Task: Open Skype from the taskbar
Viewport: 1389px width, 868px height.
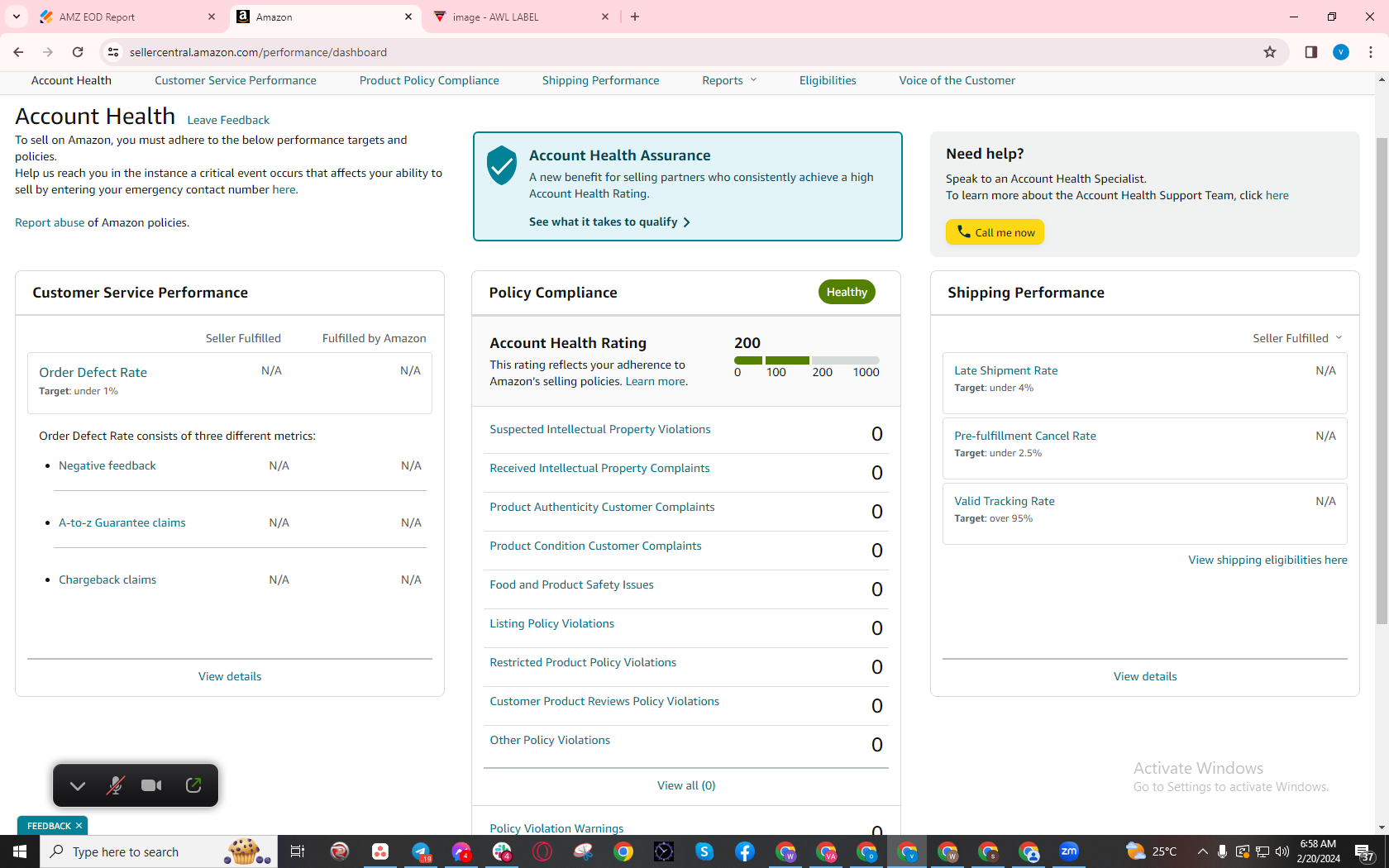Action: click(704, 851)
